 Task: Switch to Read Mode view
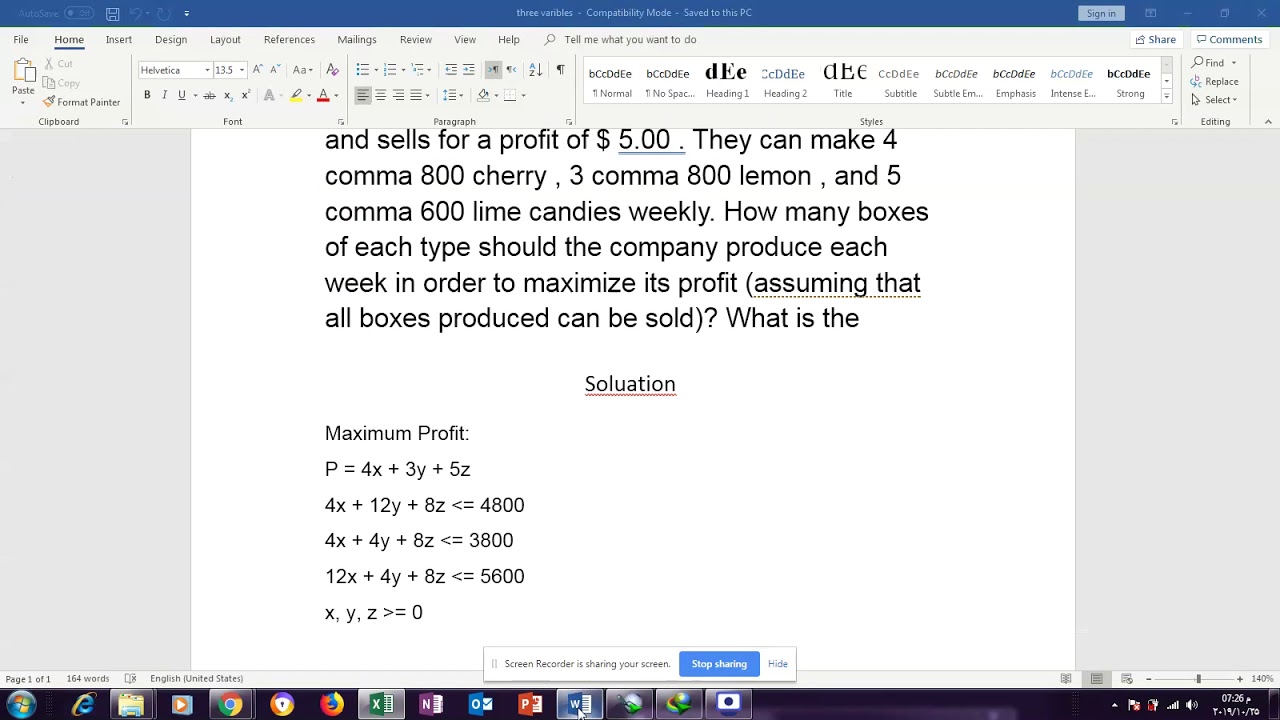coord(1066,679)
